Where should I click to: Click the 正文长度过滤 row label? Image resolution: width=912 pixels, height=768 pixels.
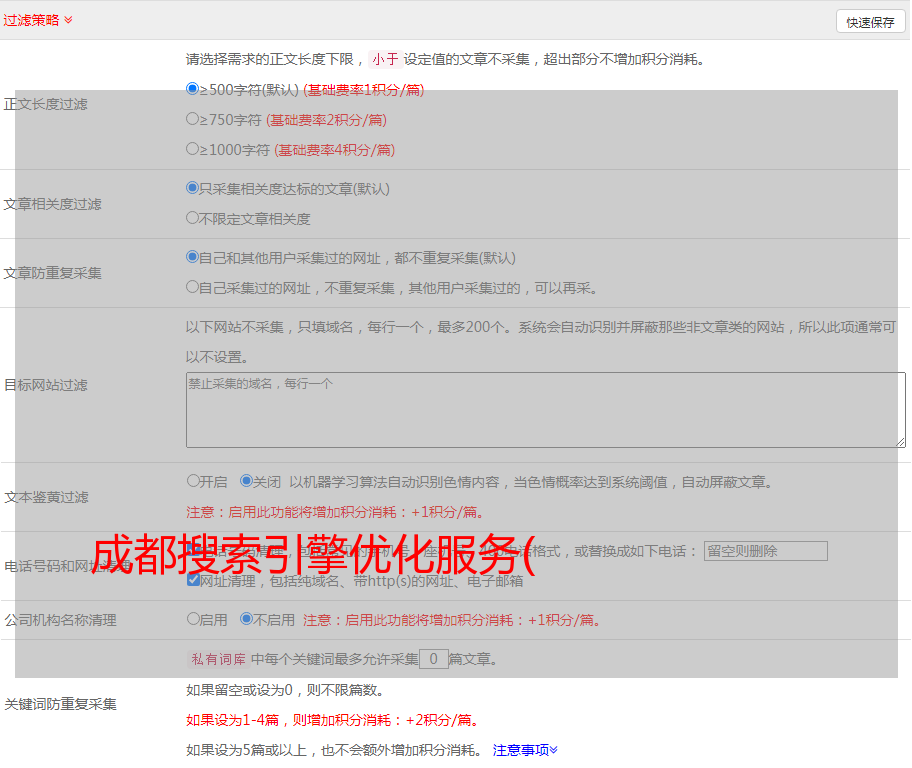click(x=45, y=104)
